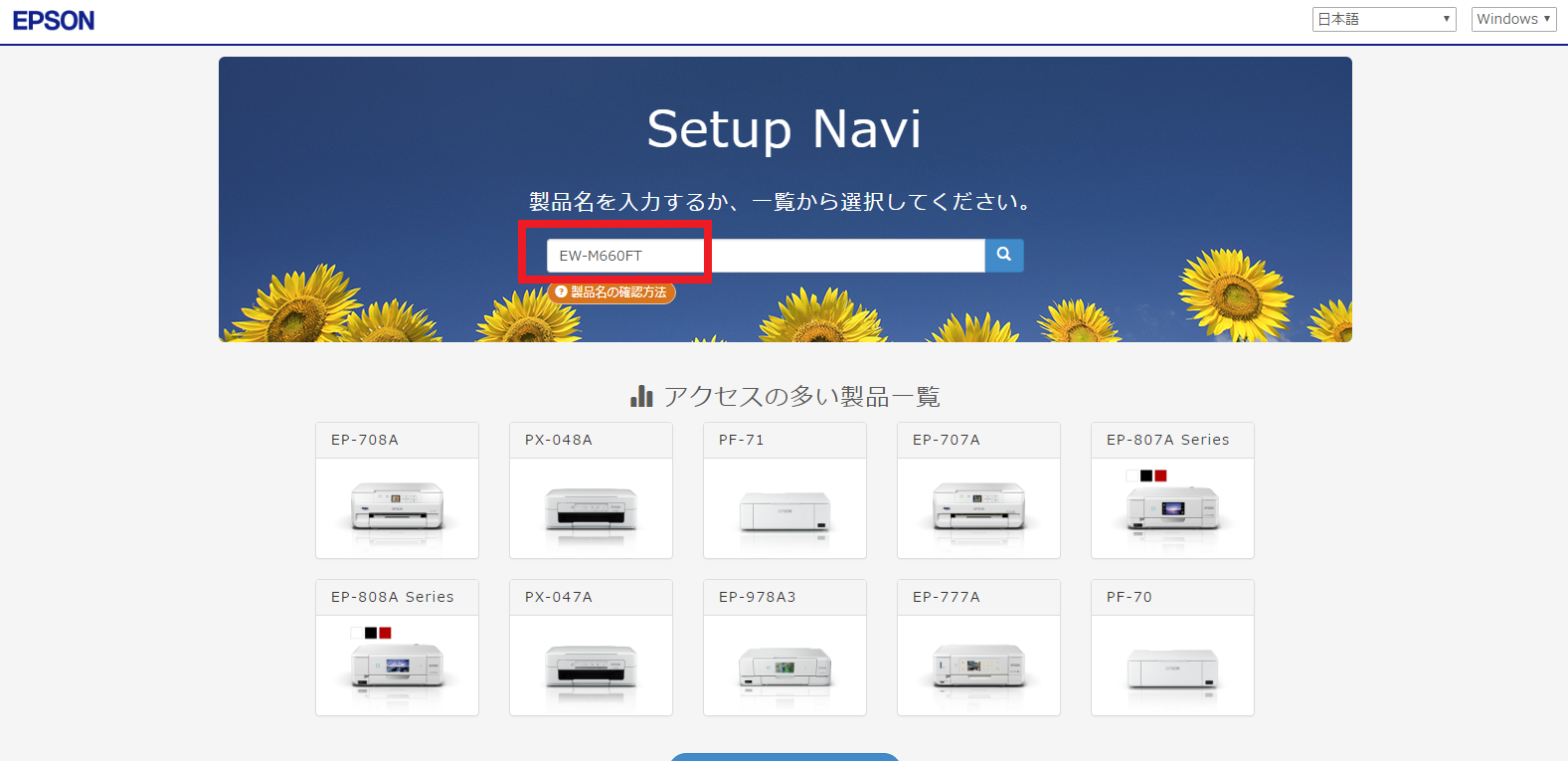
Task: Click the EP-978A3 title label
Action: [758, 597]
